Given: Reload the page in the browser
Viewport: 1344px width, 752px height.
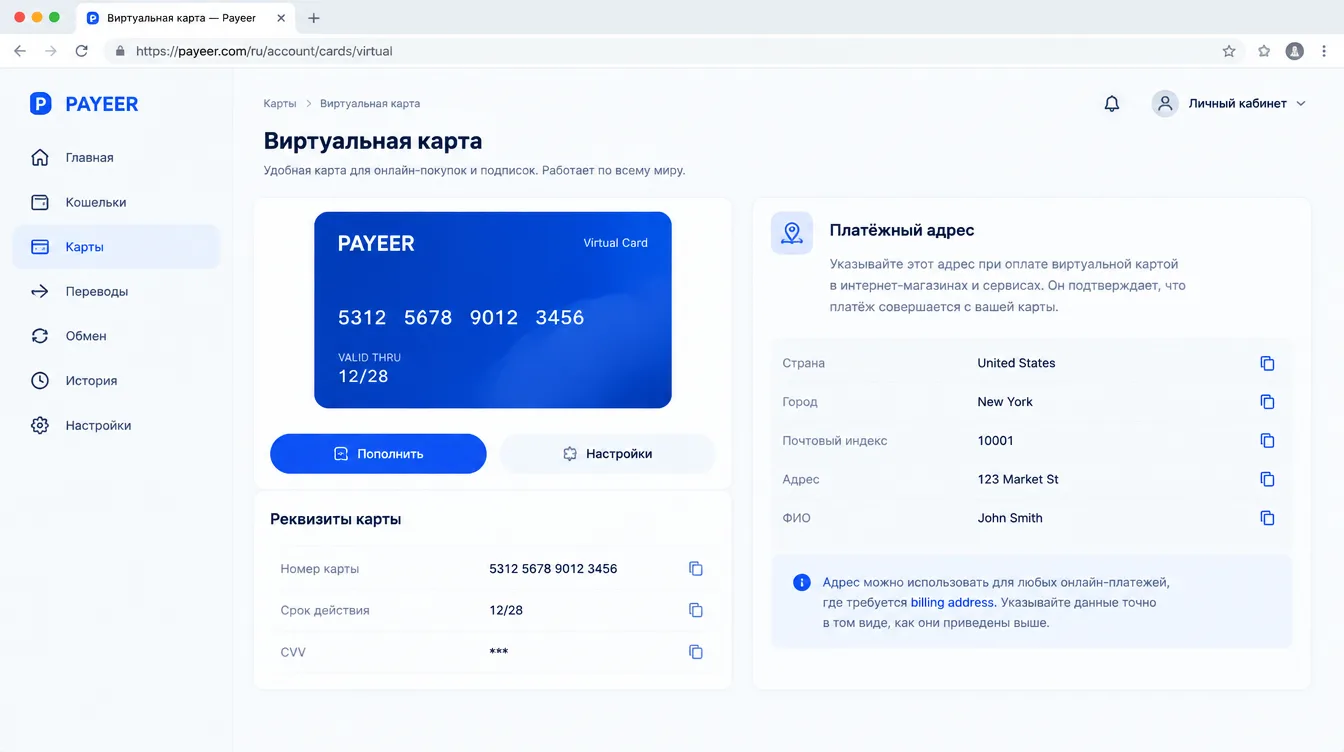Looking at the screenshot, I should tap(82, 51).
